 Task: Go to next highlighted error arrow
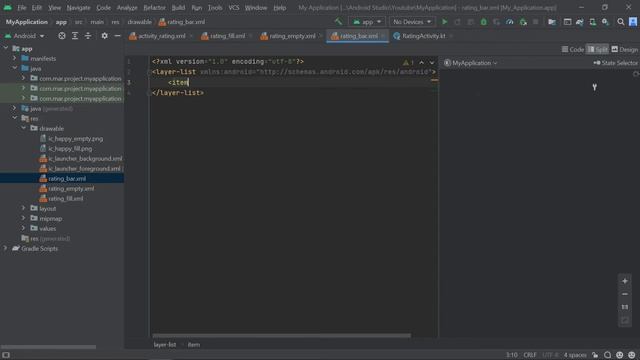432,62
